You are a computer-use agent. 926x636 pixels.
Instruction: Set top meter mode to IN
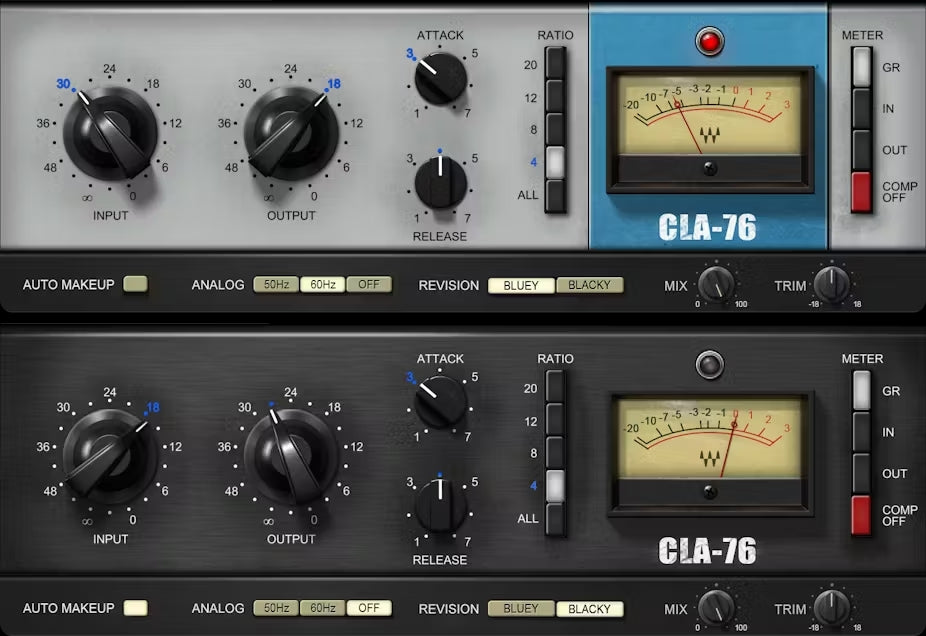[x=861, y=108]
